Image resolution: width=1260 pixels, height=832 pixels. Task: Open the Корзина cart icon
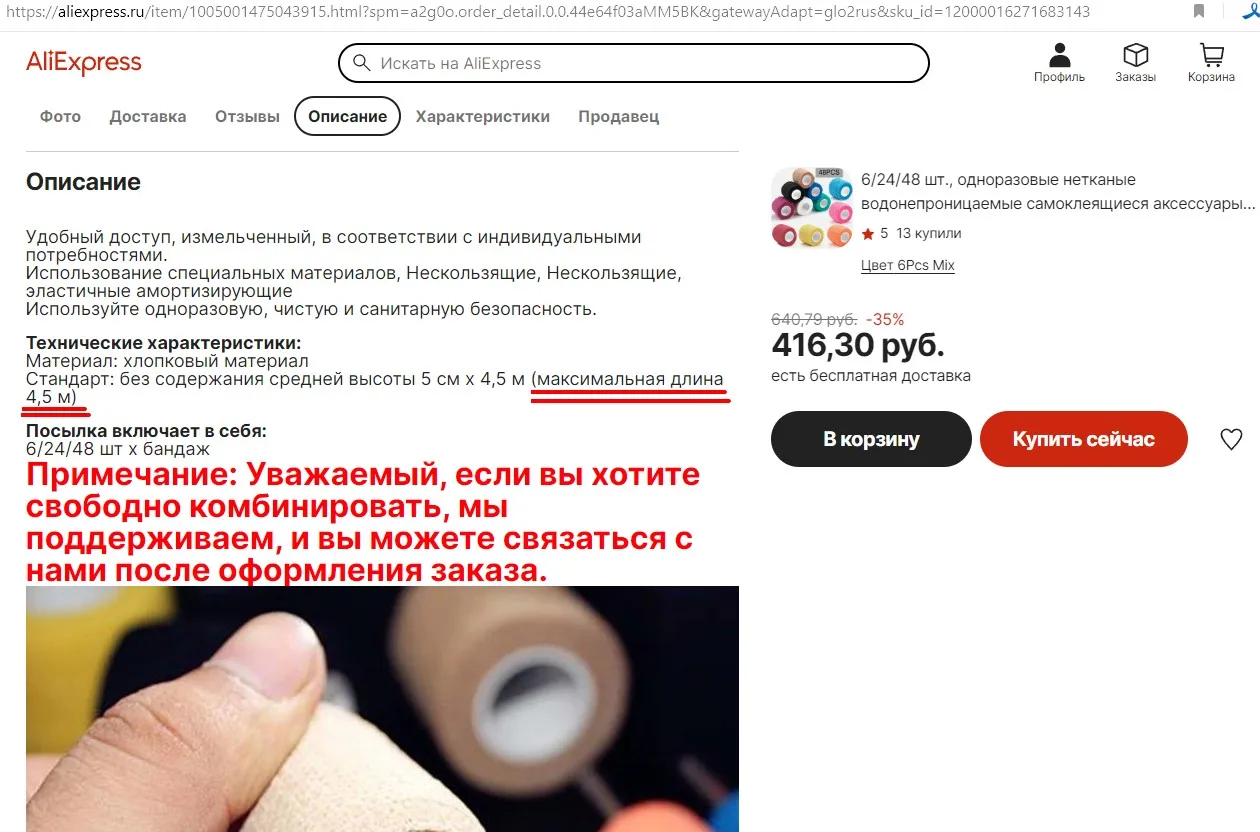point(1211,55)
